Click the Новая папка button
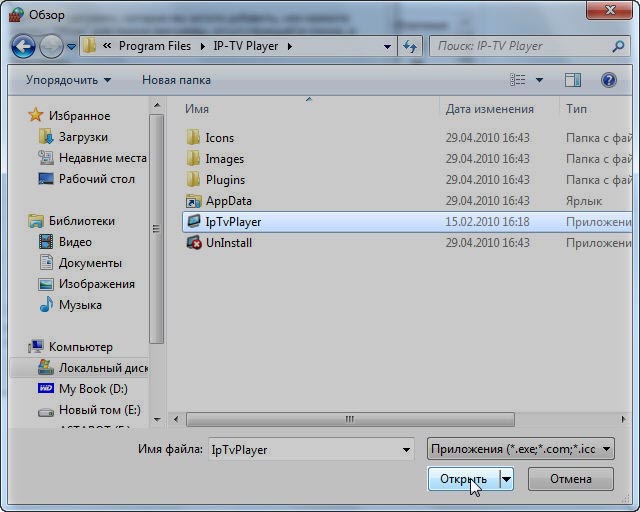This screenshot has height=512, width=640. click(176, 80)
